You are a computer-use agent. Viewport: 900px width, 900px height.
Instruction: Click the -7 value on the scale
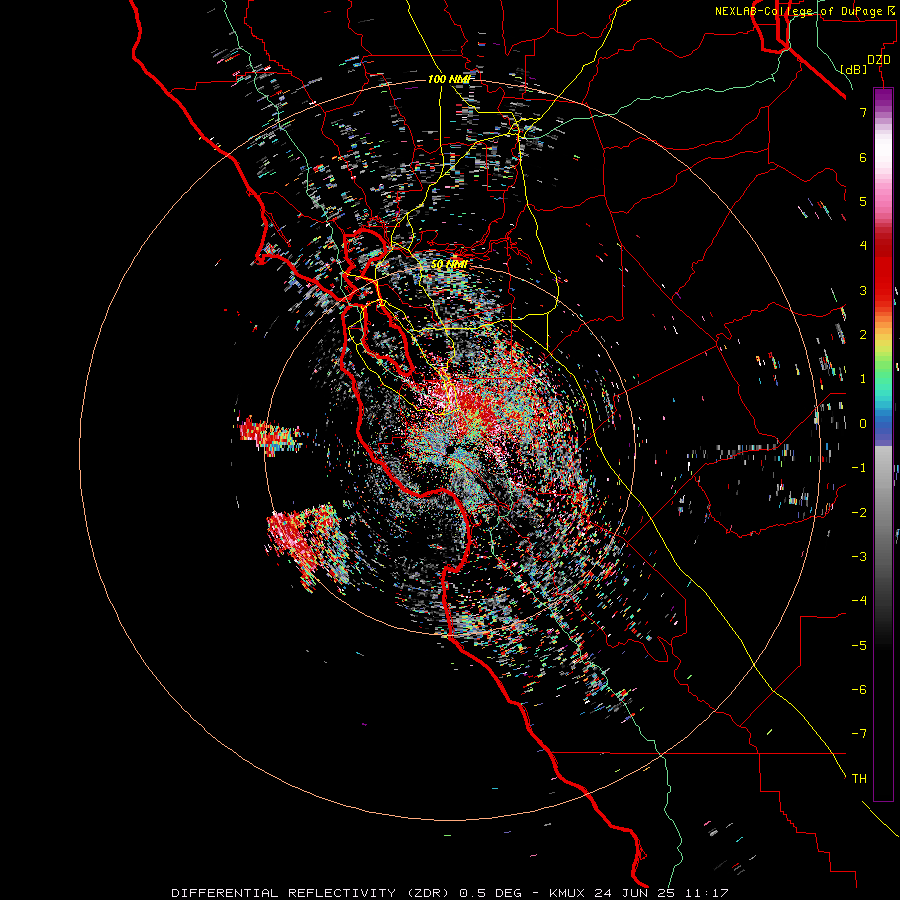click(x=859, y=734)
